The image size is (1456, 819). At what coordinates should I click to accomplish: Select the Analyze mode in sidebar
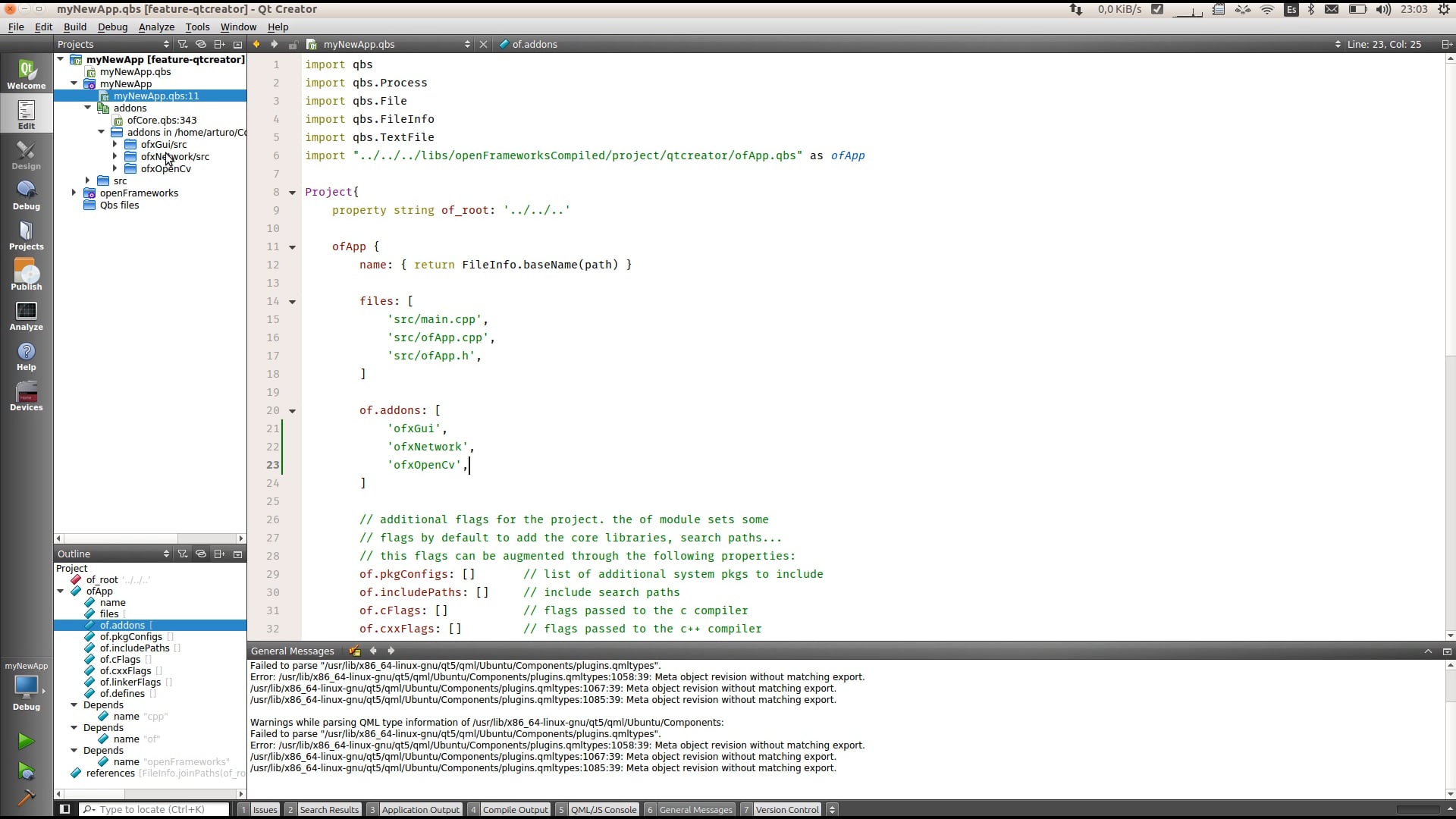point(26,315)
